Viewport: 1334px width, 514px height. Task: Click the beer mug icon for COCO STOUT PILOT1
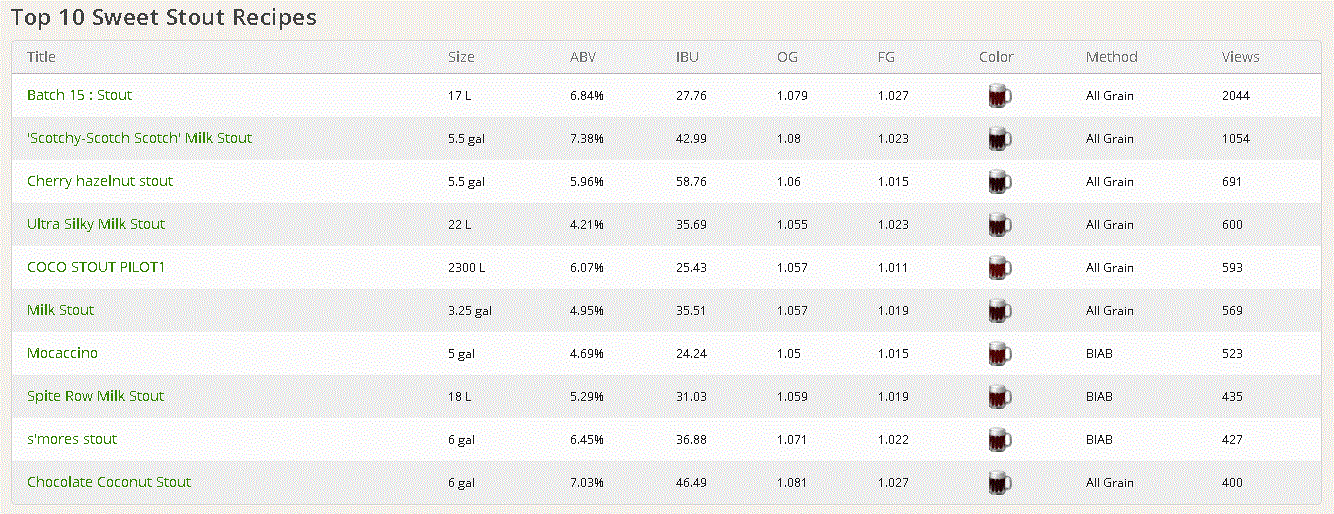coord(999,268)
